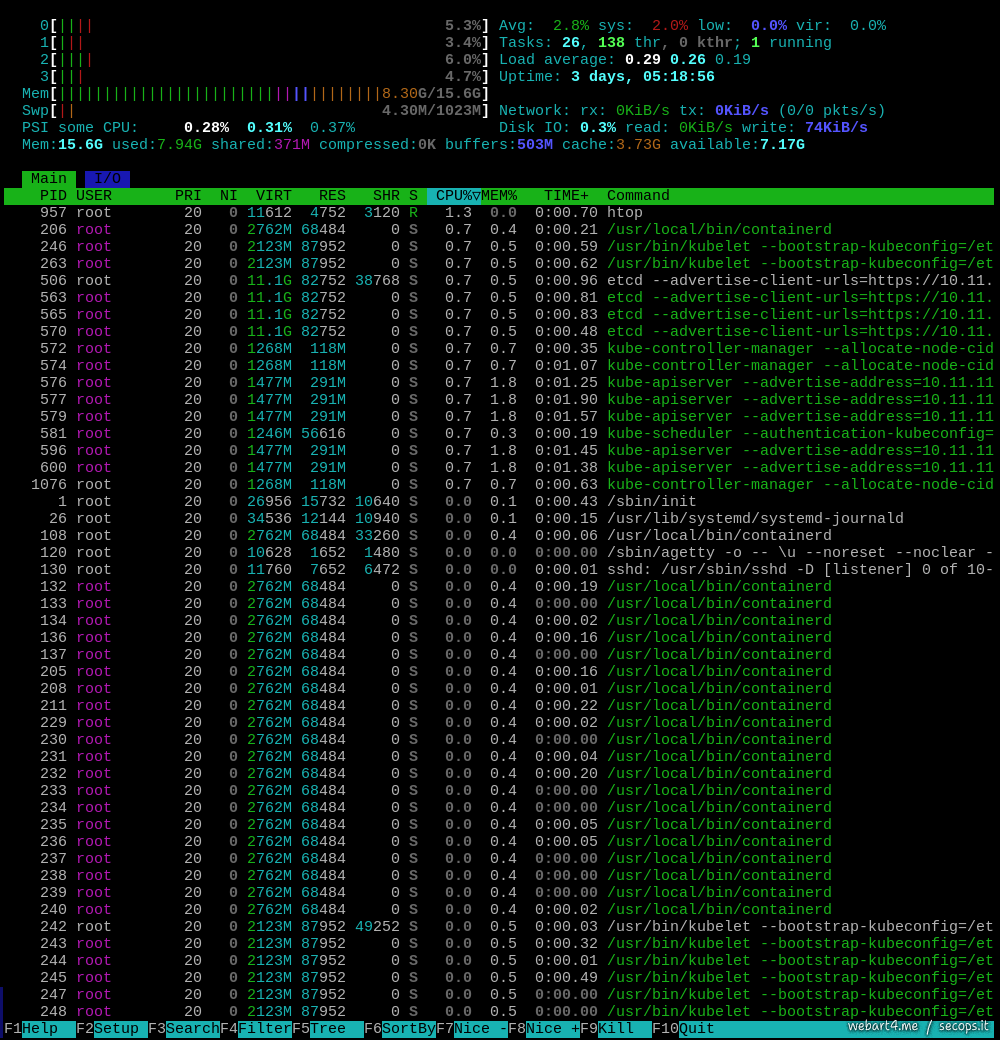Click the PID column header
The image size is (1000, 1040).
tap(53, 196)
